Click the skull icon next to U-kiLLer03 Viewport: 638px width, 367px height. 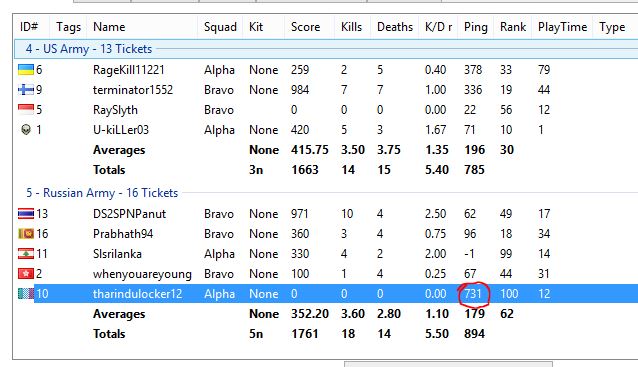(26, 130)
